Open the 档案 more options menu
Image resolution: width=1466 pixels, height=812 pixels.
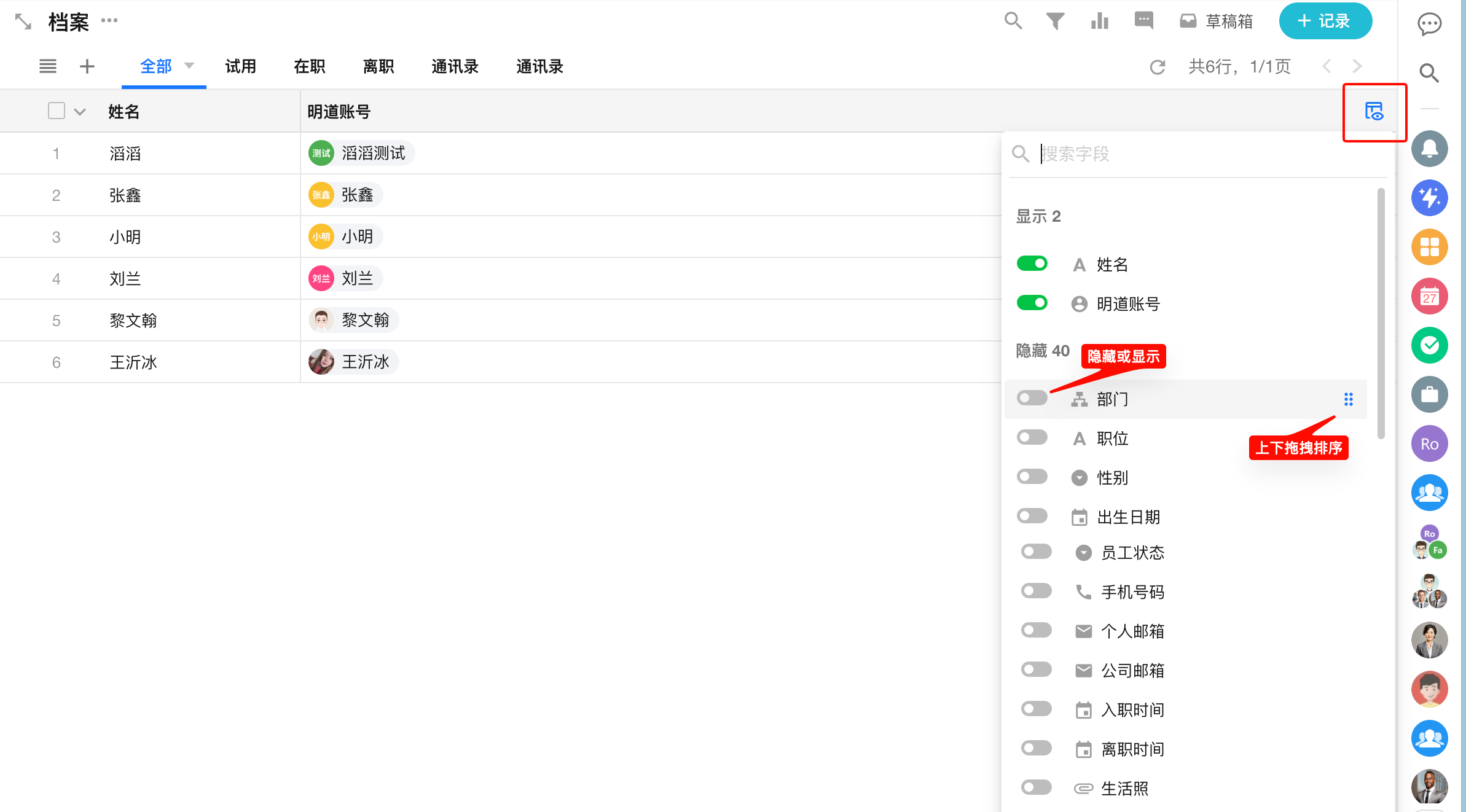109,21
